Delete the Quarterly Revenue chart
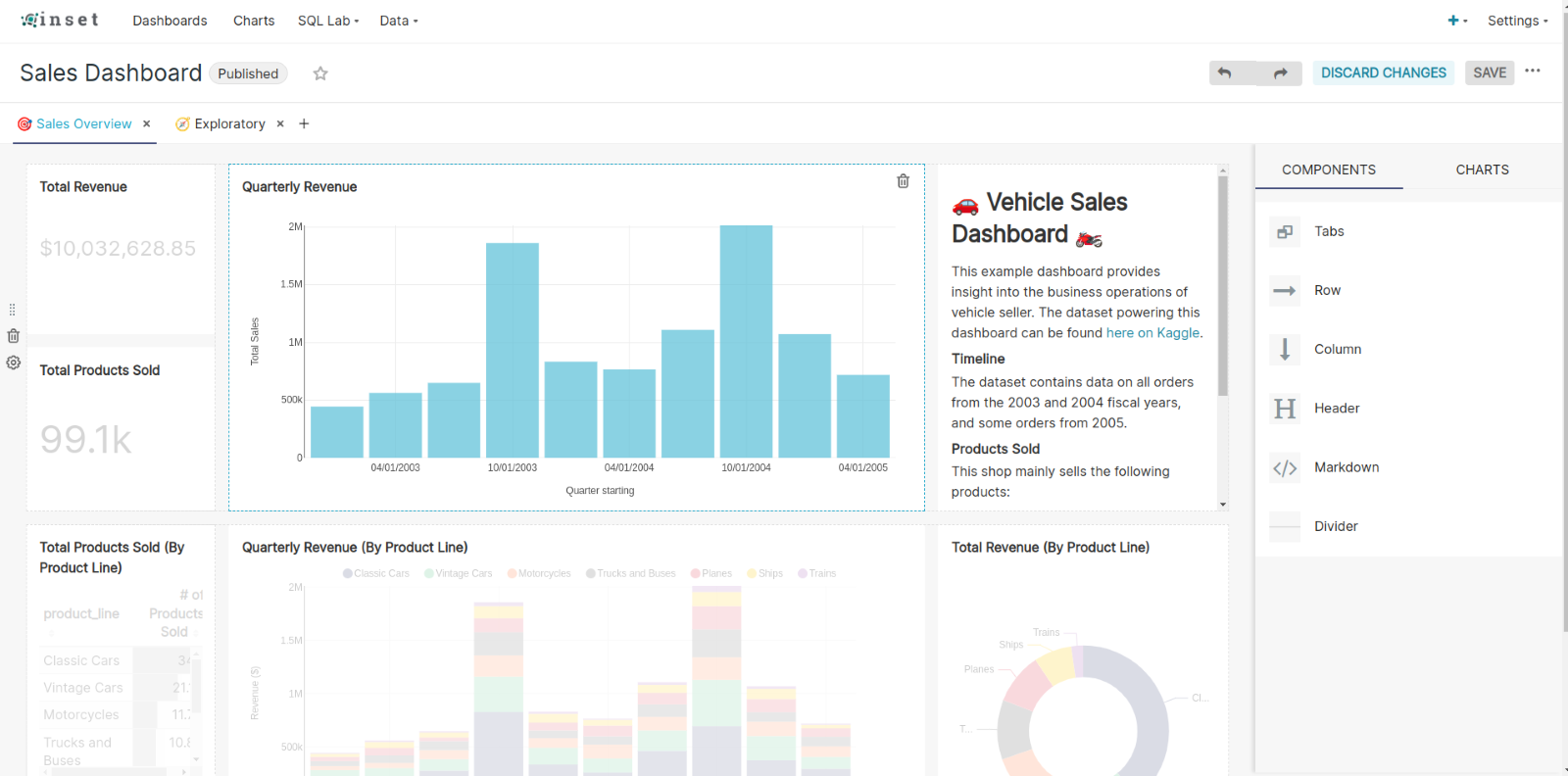Viewport: 1568px width, 776px height. 904,181
